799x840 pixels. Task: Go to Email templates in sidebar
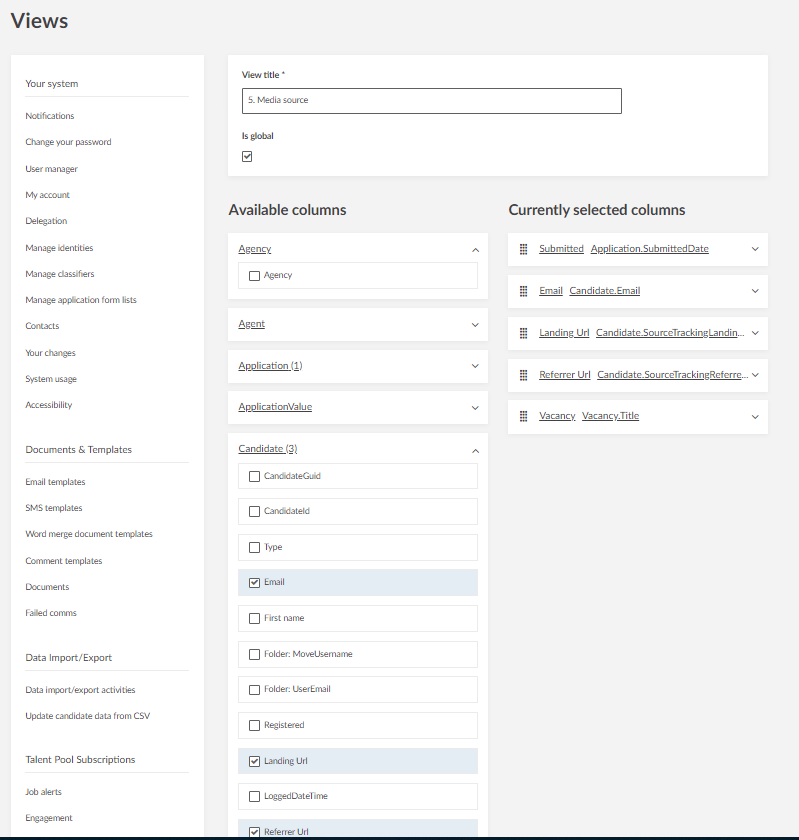coord(55,482)
